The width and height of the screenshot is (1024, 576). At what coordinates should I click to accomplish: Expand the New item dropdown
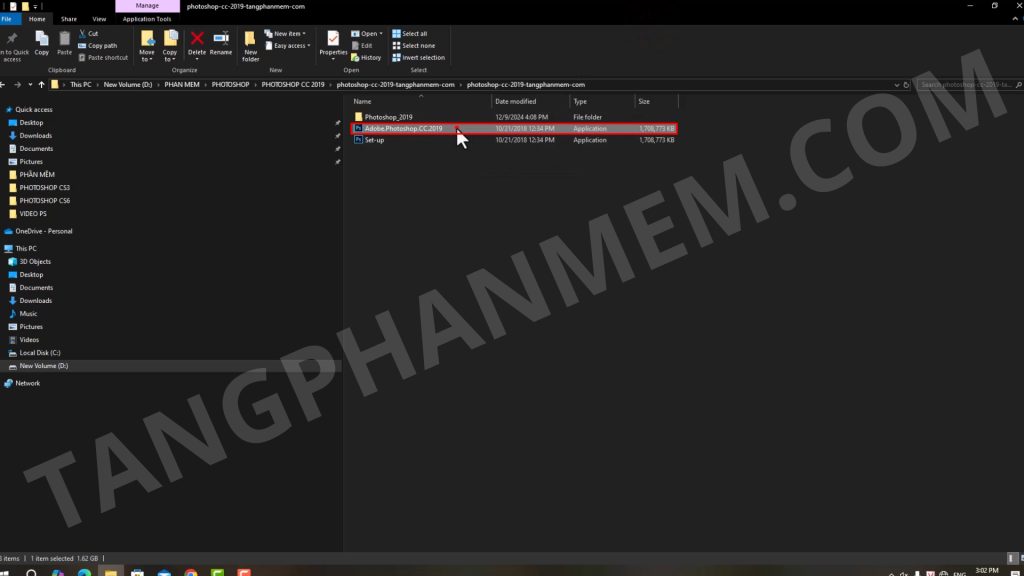point(289,33)
